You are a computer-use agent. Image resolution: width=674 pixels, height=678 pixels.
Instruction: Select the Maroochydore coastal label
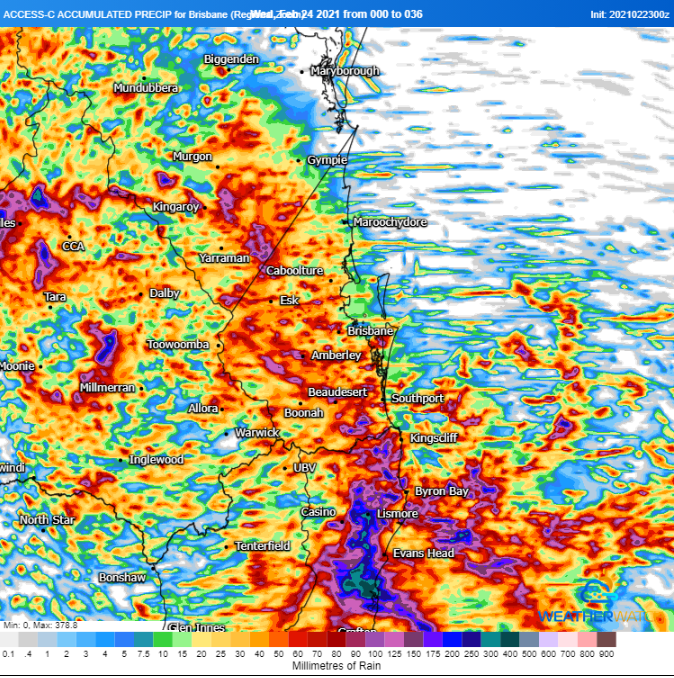[390, 222]
